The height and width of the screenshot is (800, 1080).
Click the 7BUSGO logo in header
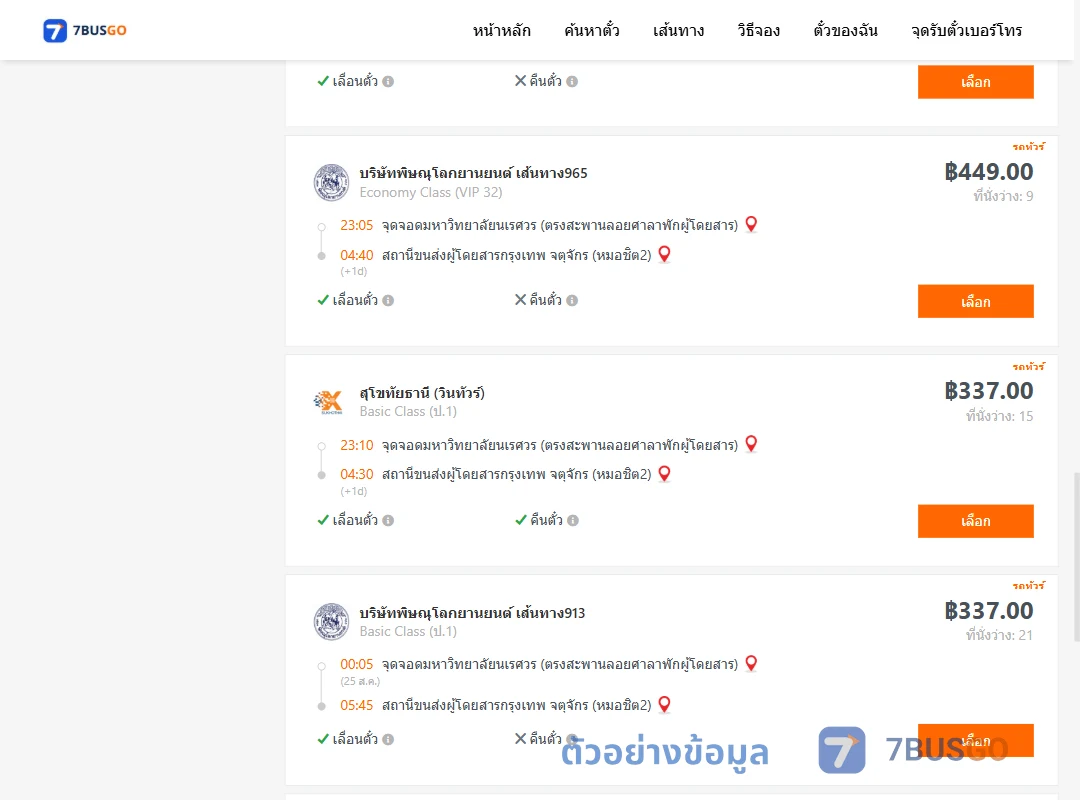click(x=85, y=30)
